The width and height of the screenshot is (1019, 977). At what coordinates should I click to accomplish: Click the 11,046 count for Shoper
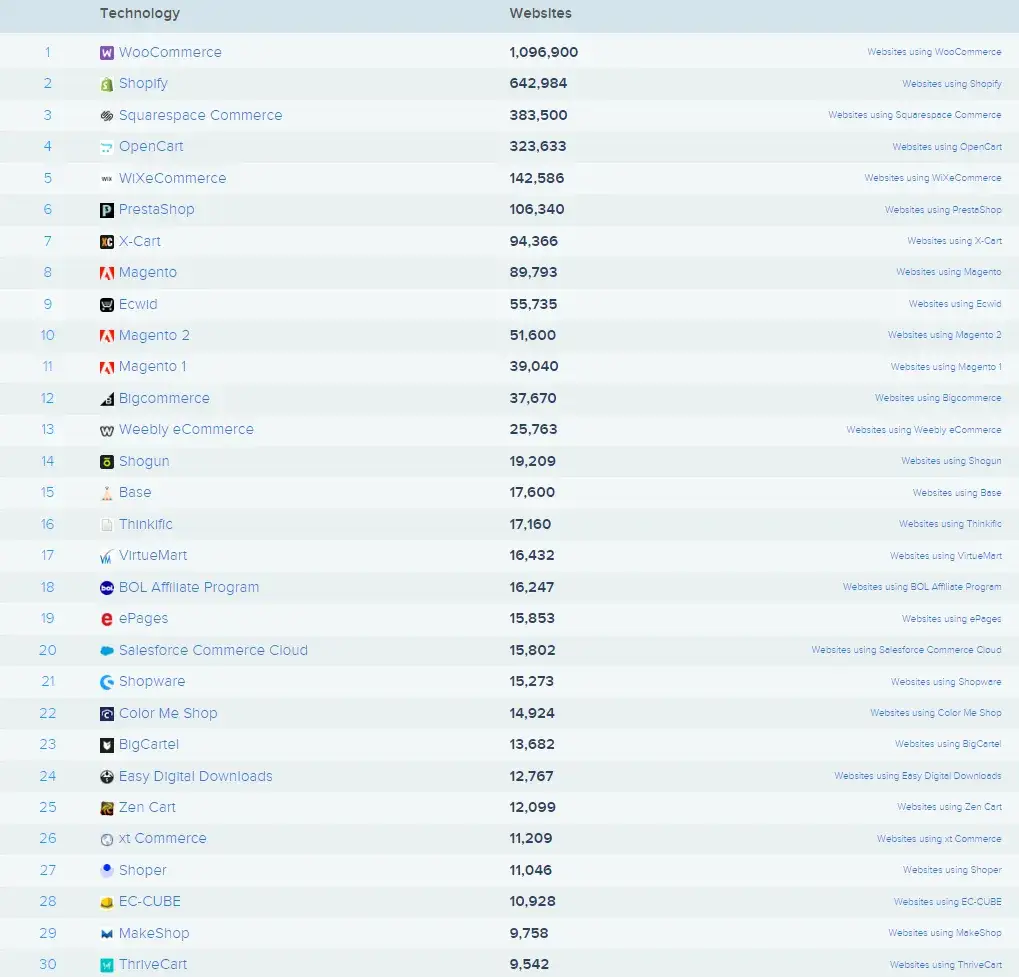click(x=530, y=870)
